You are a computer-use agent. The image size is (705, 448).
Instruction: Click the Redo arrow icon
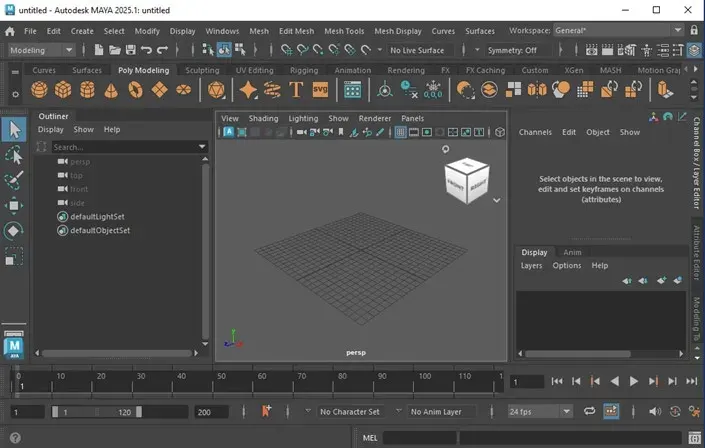162,49
